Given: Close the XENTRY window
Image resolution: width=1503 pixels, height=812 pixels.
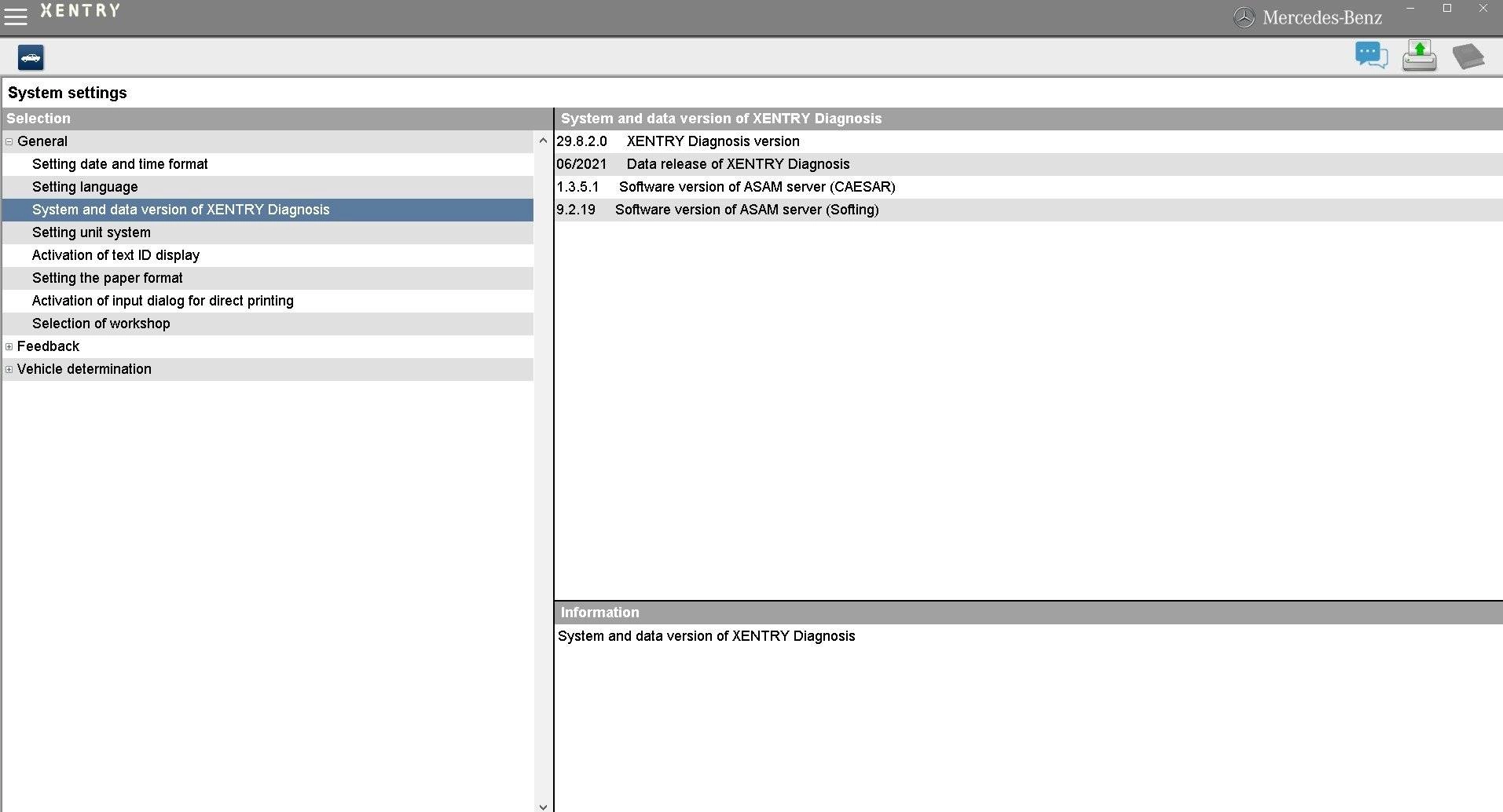Looking at the screenshot, I should pyautogui.click(x=1483, y=9).
